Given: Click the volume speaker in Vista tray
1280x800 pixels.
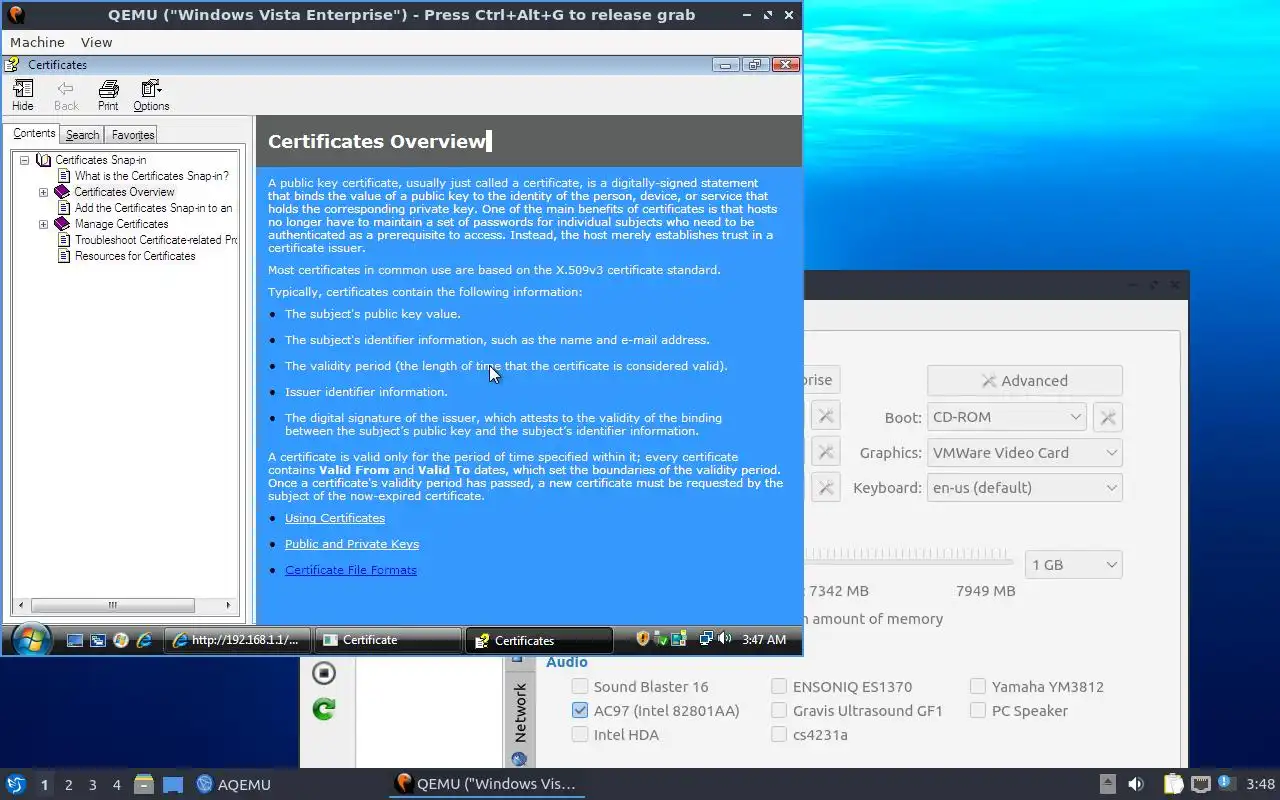Looking at the screenshot, I should point(724,639).
